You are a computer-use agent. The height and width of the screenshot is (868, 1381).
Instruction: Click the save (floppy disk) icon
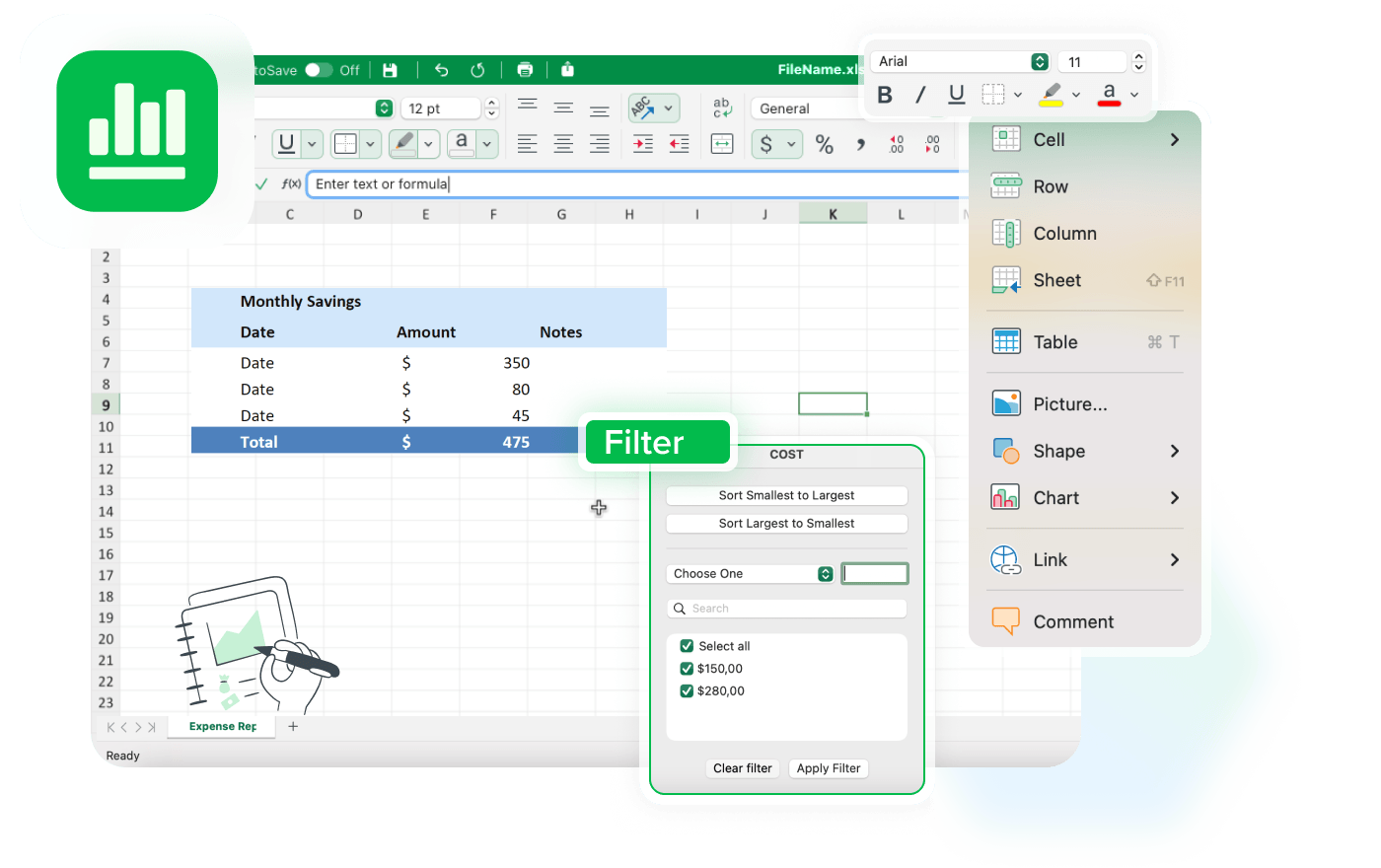(x=390, y=70)
